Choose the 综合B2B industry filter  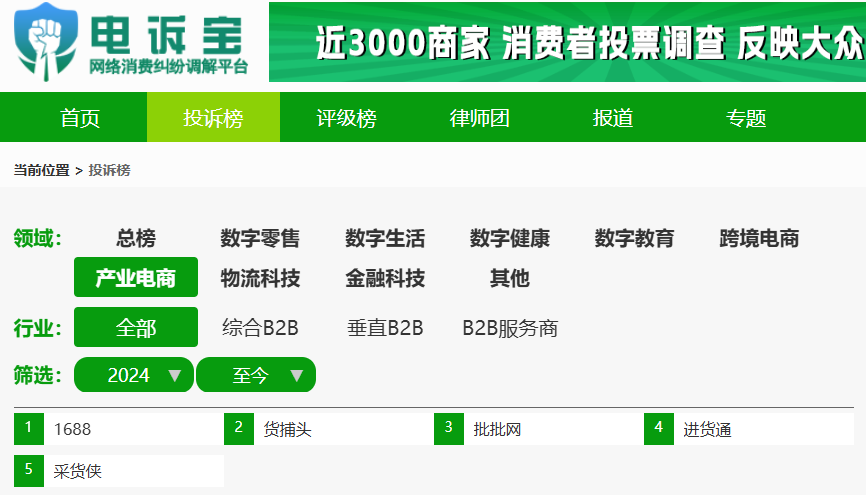260,328
